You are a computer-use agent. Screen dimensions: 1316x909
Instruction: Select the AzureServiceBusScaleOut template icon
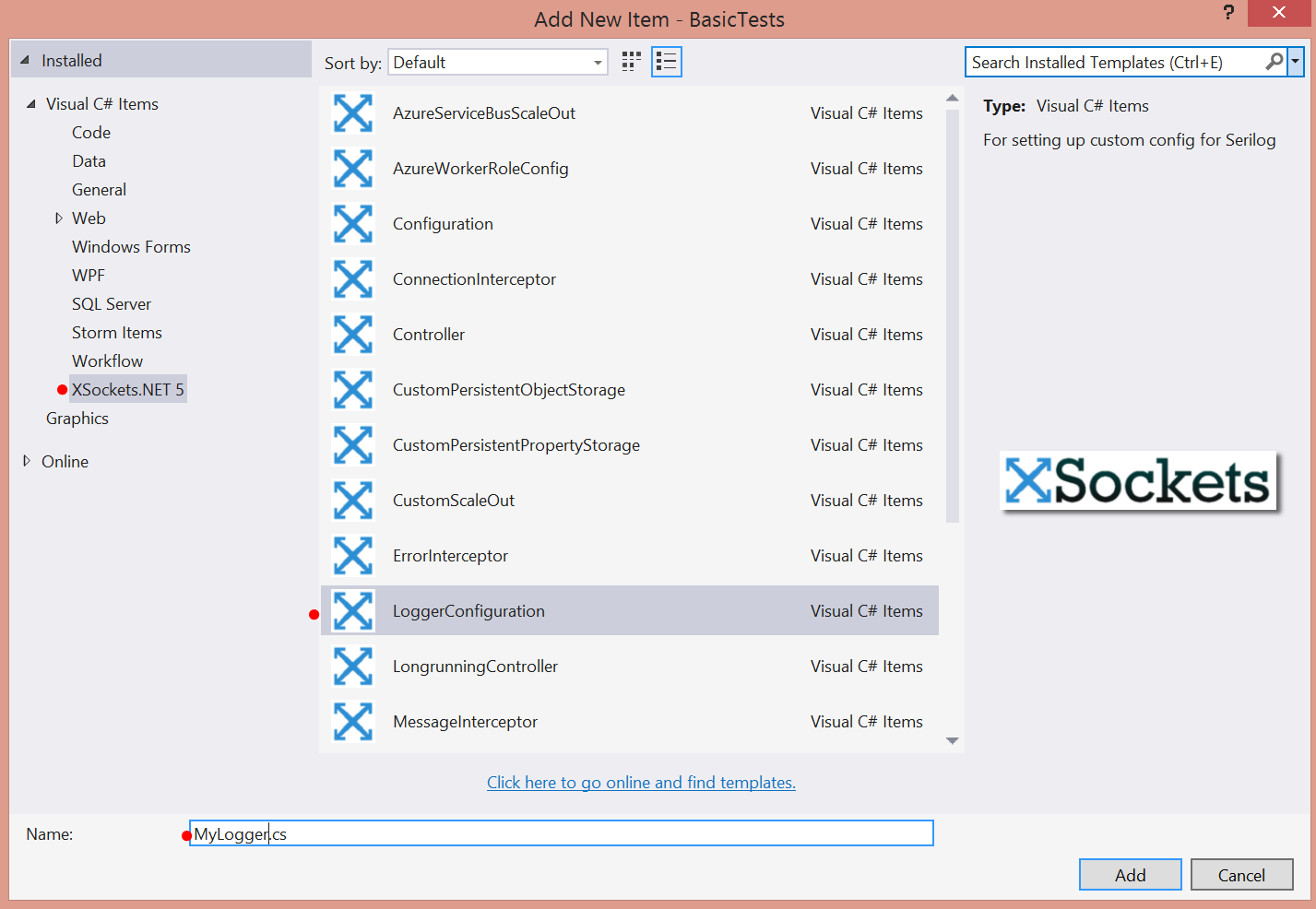[353, 113]
